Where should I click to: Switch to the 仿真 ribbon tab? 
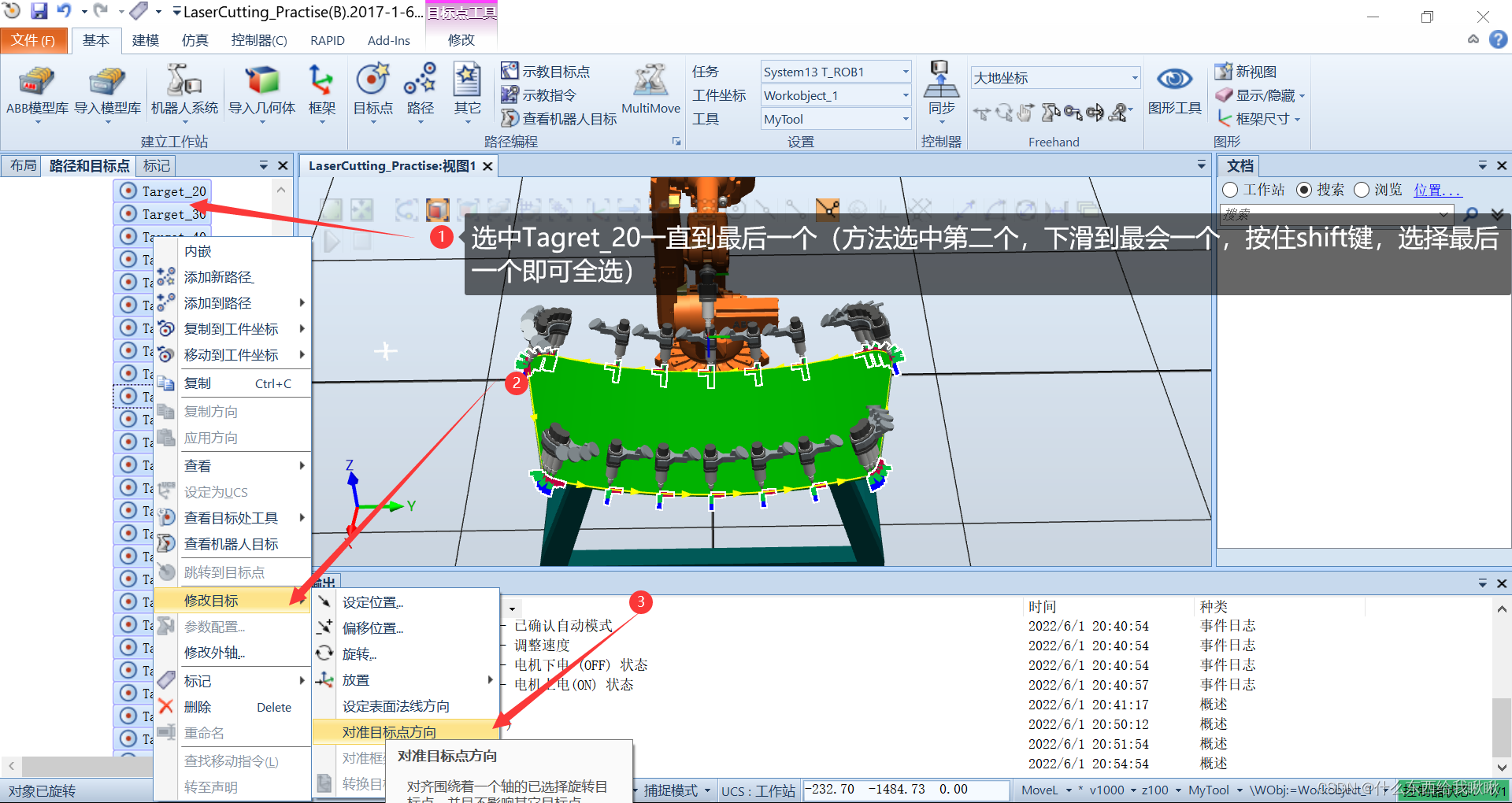[195, 40]
